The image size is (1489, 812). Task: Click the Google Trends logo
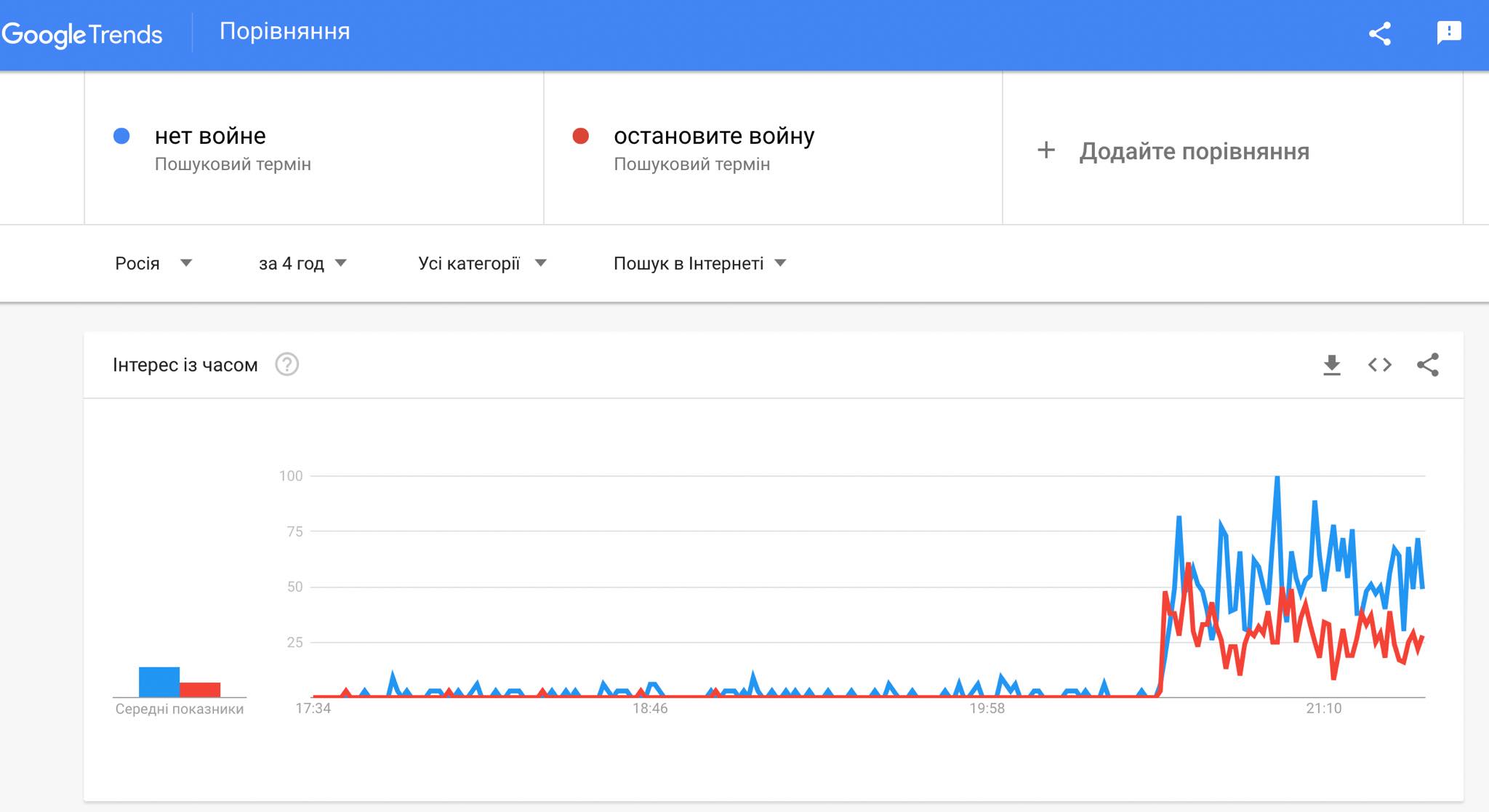coord(82,34)
